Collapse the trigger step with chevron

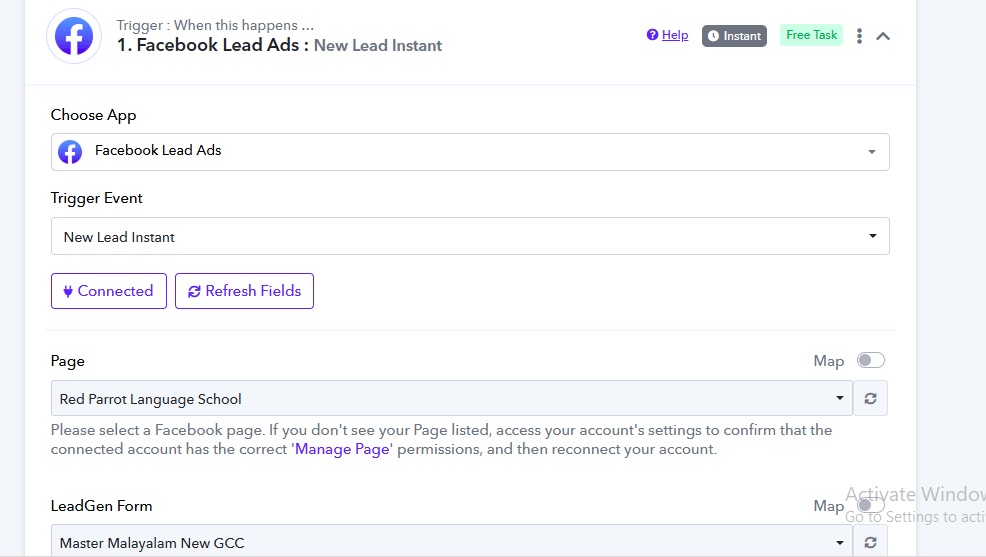[883, 36]
